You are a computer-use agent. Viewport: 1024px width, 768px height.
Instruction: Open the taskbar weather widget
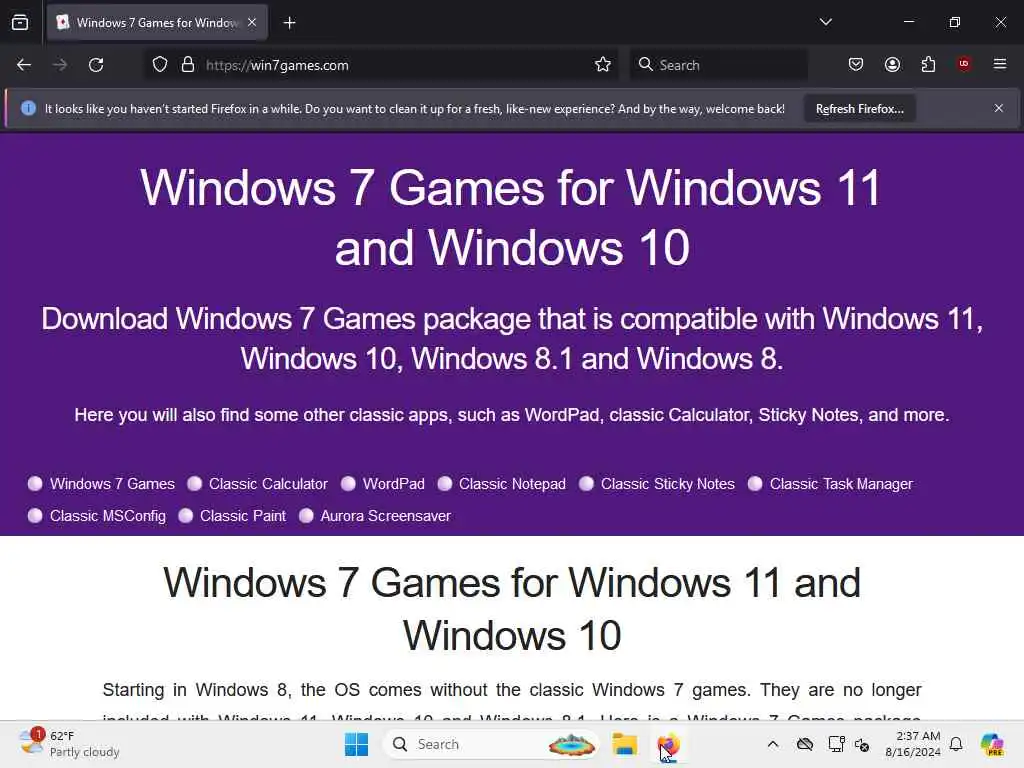tap(69, 744)
